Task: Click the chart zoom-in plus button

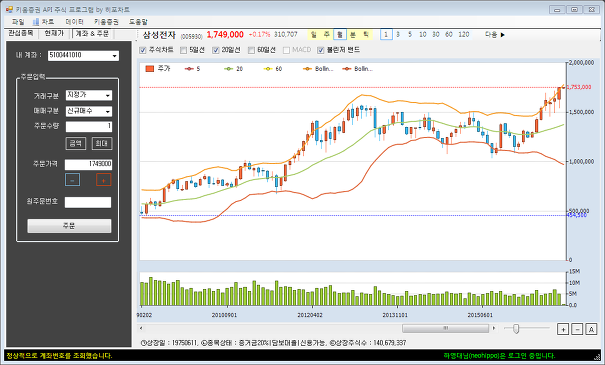Action: click(x=563, y=329)
